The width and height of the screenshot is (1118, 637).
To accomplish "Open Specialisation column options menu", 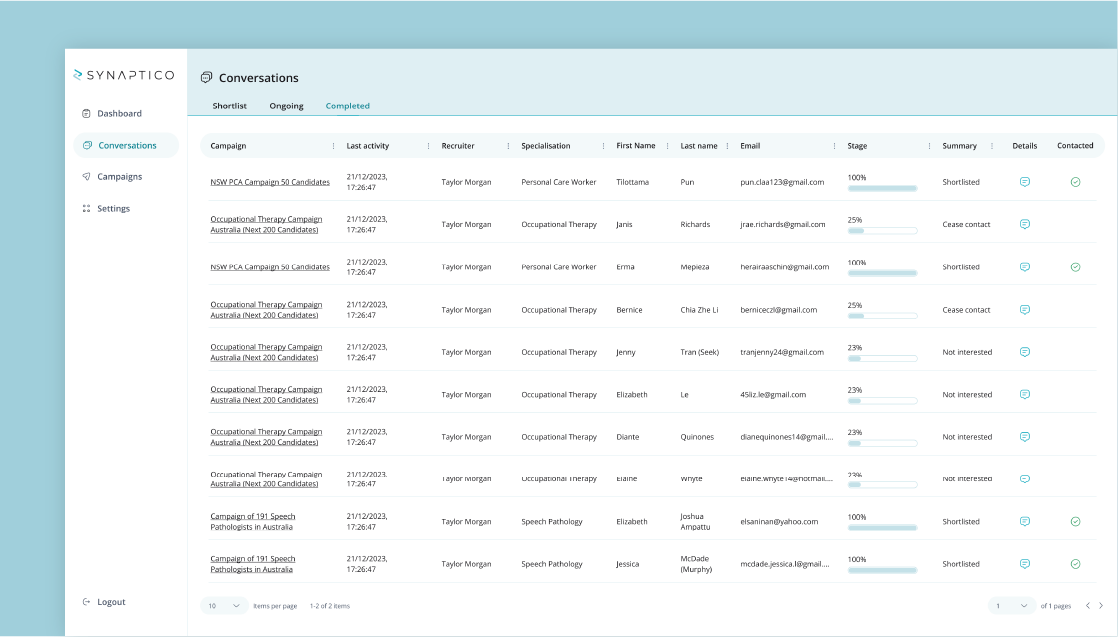I will pos(603,146).
